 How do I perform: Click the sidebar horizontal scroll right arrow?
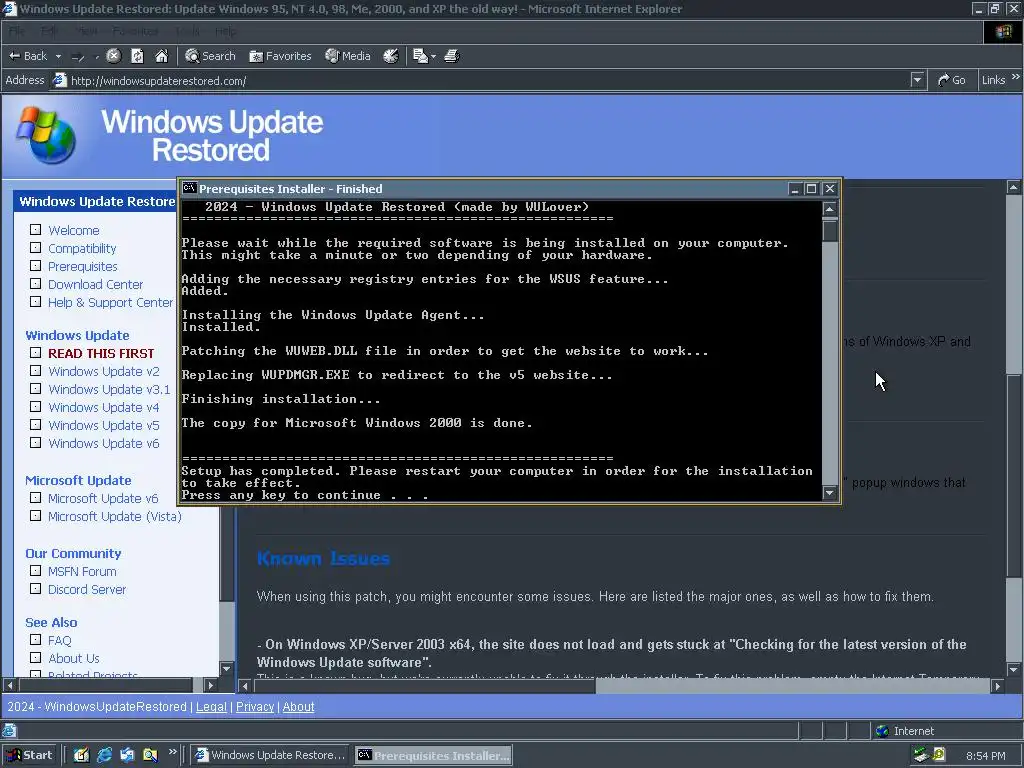tap(210, 686)
